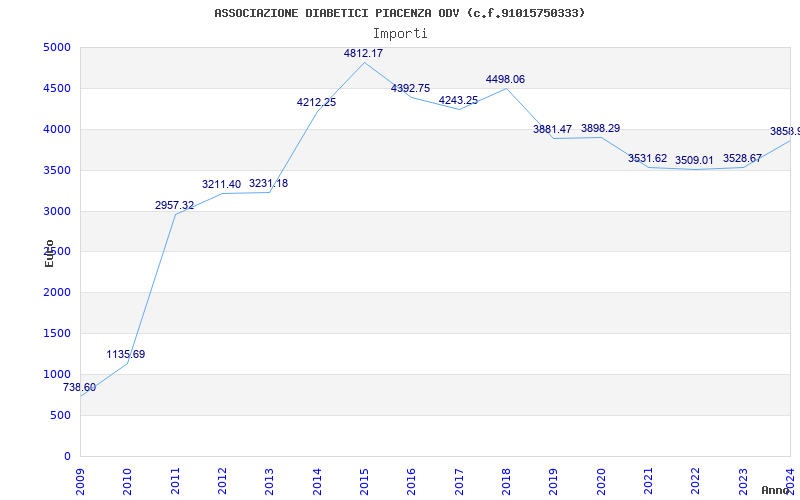Click the 2020 x-axis year label
The image size is (800, 500).
[601, 482]
